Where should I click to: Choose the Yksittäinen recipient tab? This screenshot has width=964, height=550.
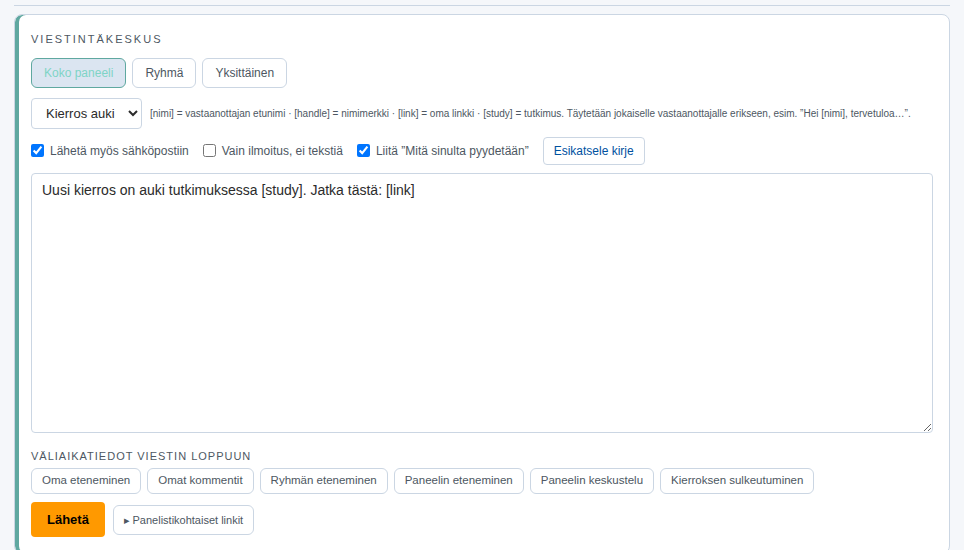(x=244, y=73)
